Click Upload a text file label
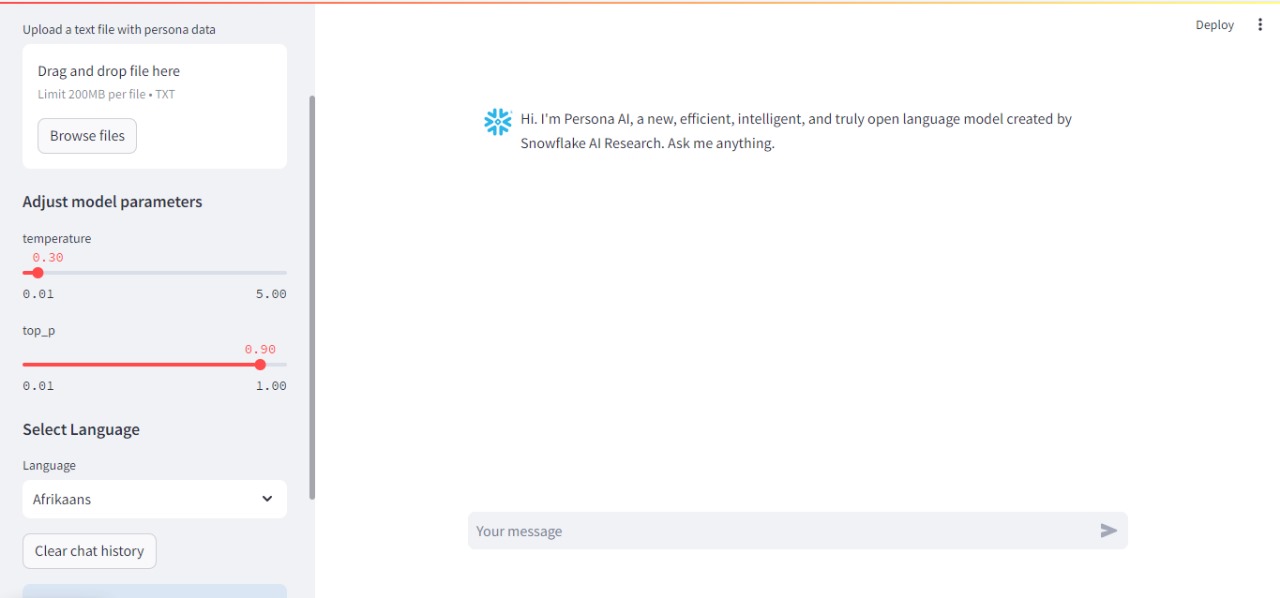This screenshot has height=598, width=1280. pos(119,30)
